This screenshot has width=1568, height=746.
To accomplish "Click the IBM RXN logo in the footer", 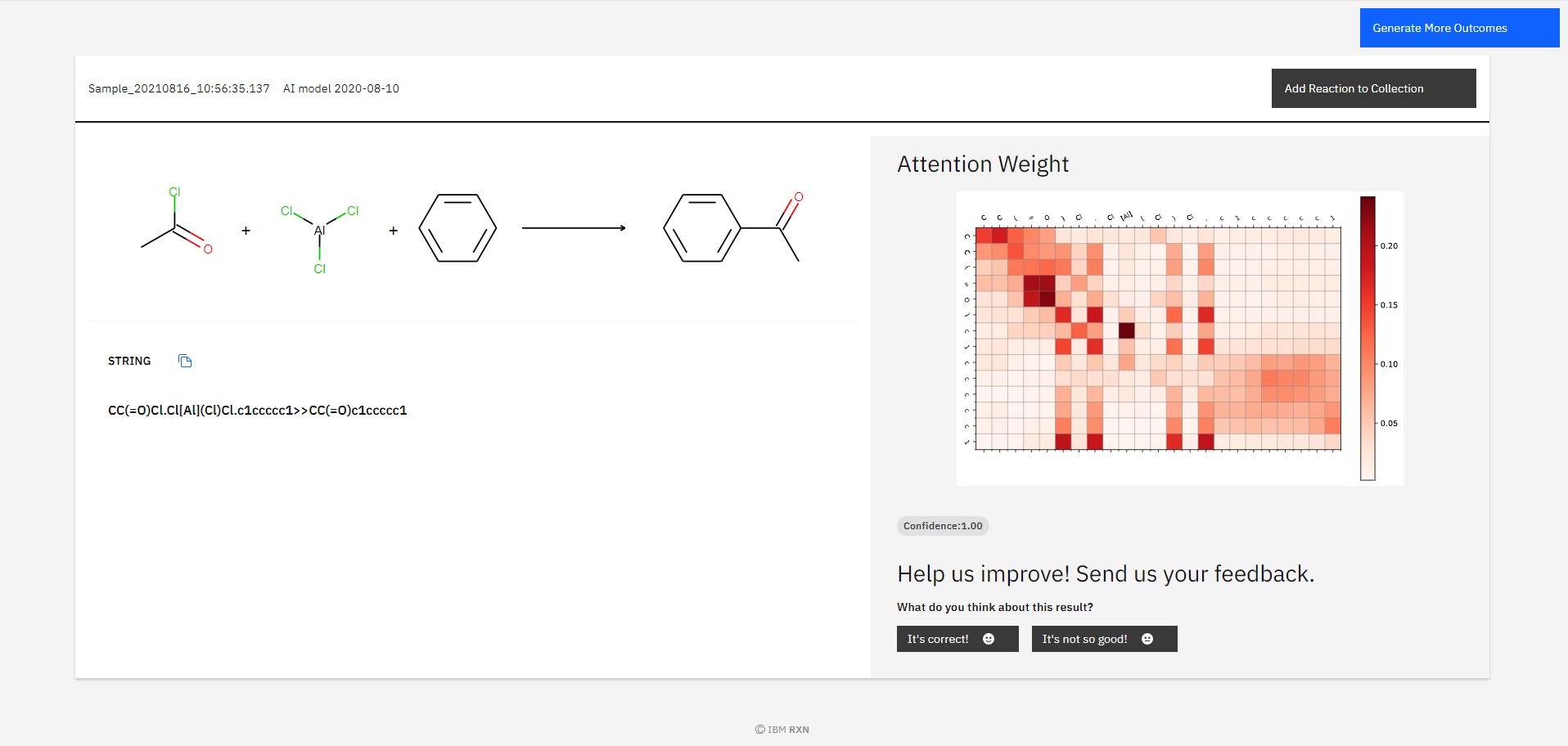I will 782,728.
